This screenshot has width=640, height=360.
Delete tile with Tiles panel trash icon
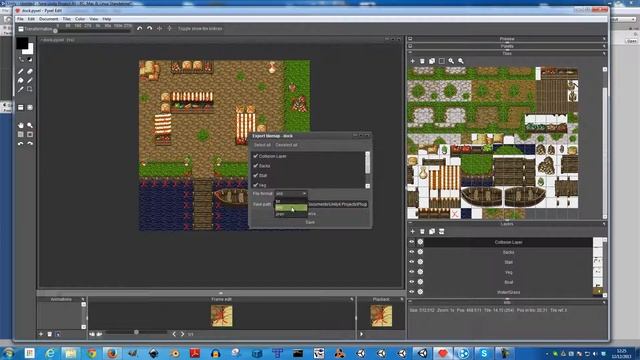422,61
